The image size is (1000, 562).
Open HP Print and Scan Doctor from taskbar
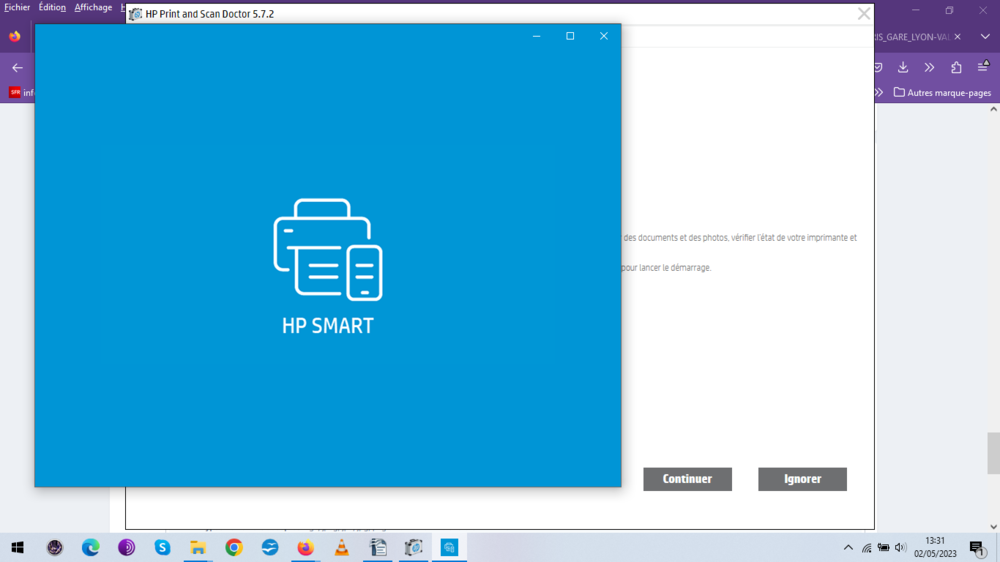(x=413, y=547)
